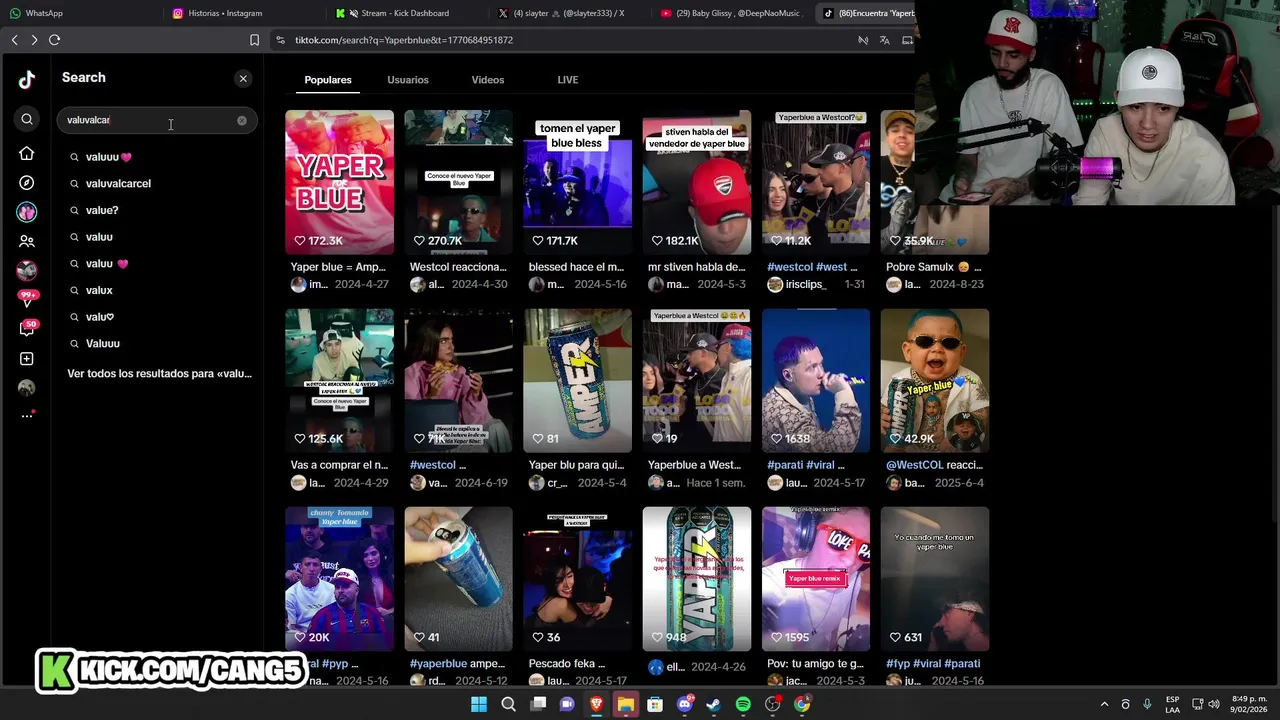This screenshot has height=720, width=1280.
Task: Open the sidebar search magnifier icon
Action: click(x=27, y=120)
